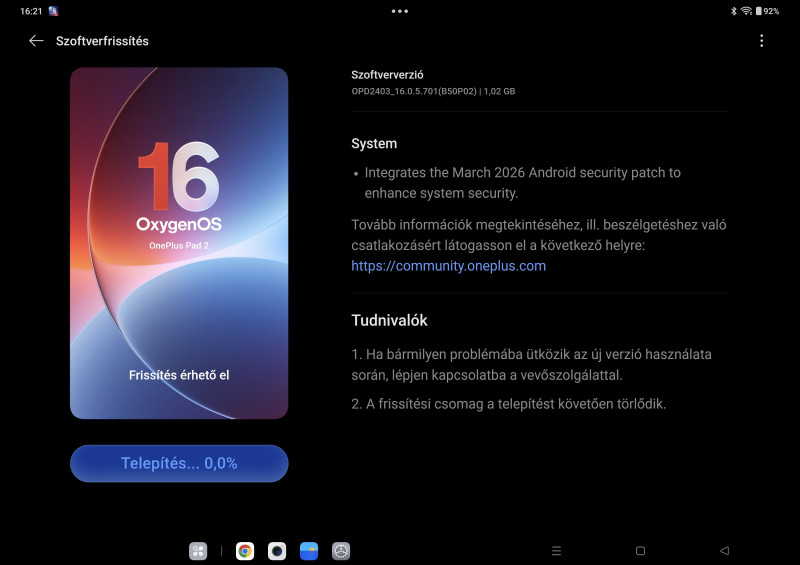Screen dimensions: 800x565
Task: Tap the back triangle navigation button
Action: pyautogui.click(x=724, y=551)
